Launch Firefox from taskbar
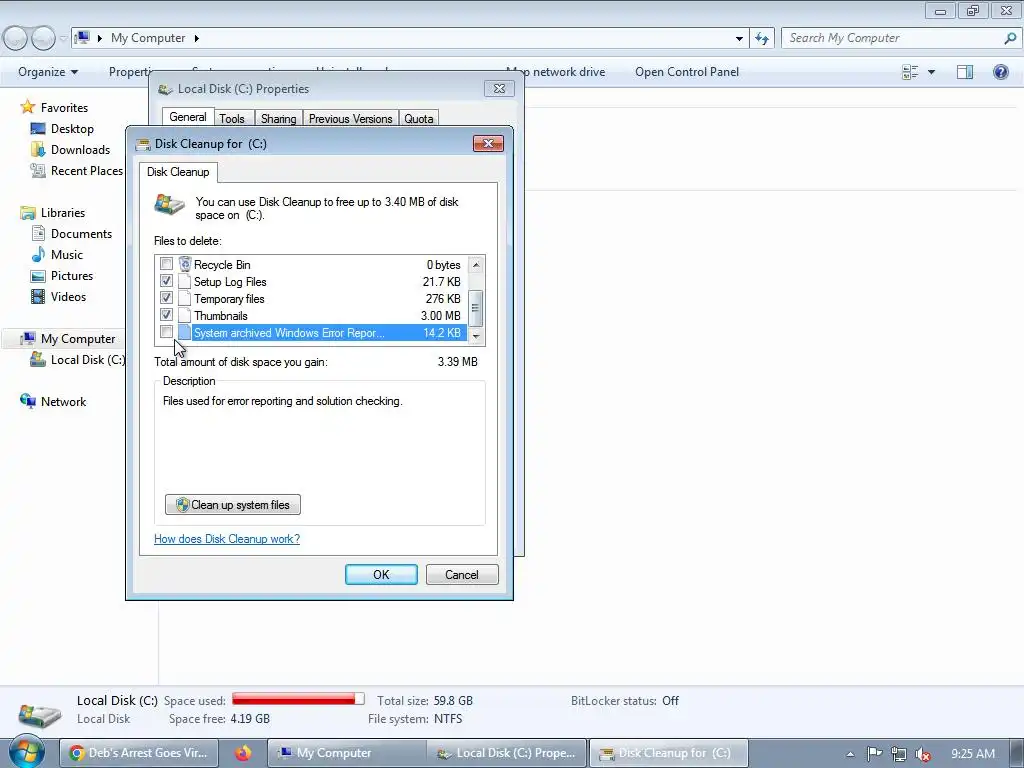Screen dimensions: 1024x768 pyautogui.click(x=243, y=753)
